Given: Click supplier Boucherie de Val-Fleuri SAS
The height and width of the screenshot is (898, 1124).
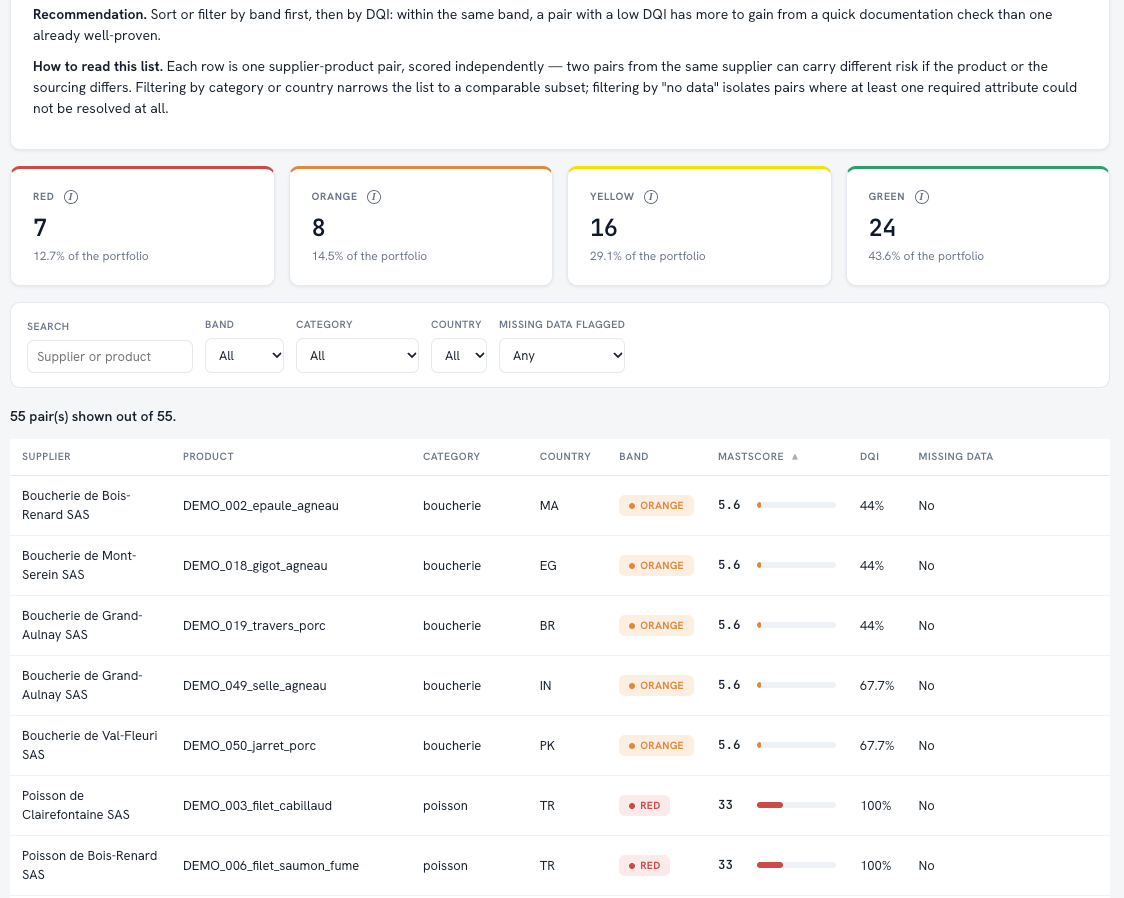Looking at the screenshot, I should 90,745.
